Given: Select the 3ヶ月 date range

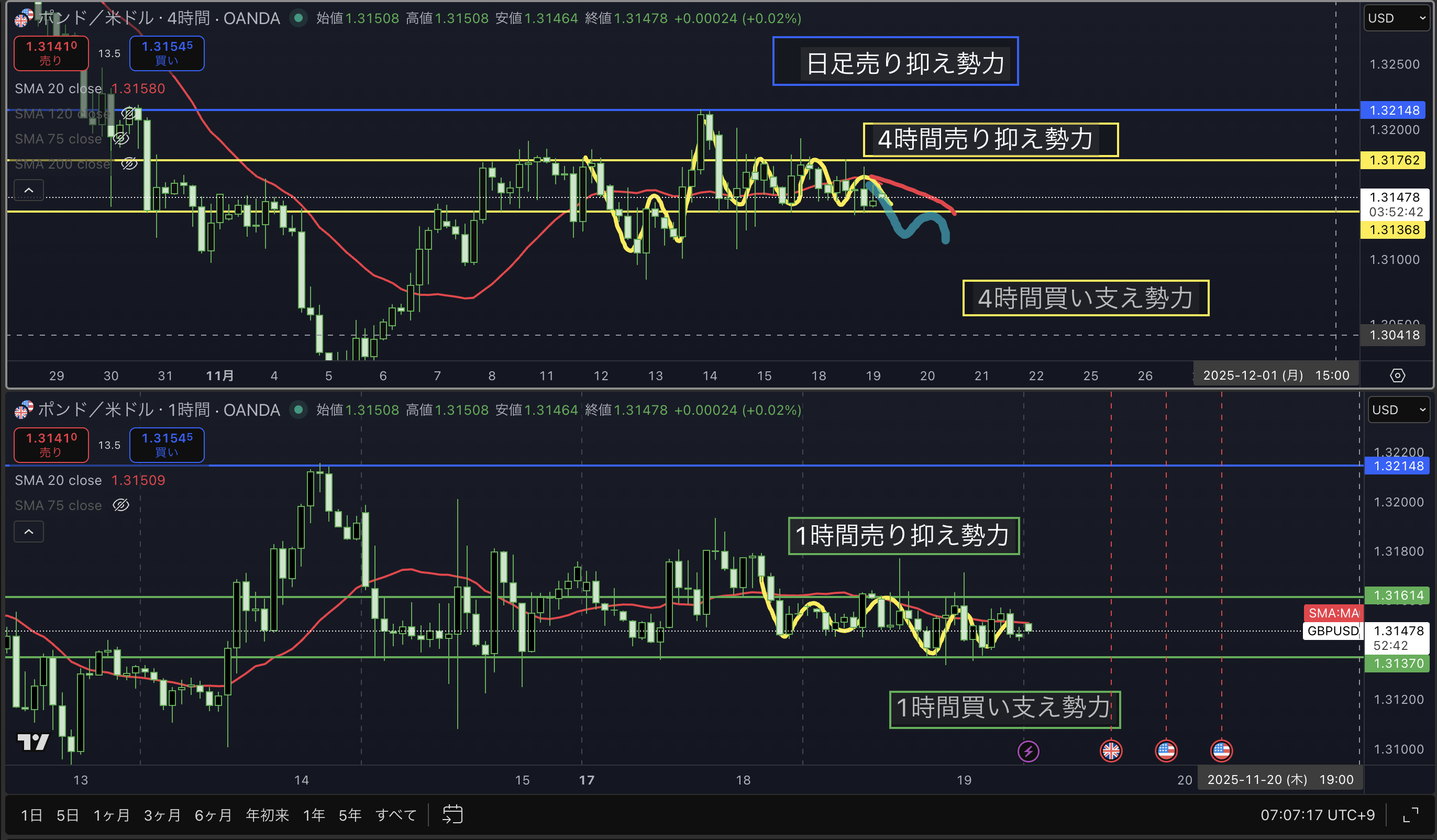Looking at the screenshot, I should tap(161, 815).
